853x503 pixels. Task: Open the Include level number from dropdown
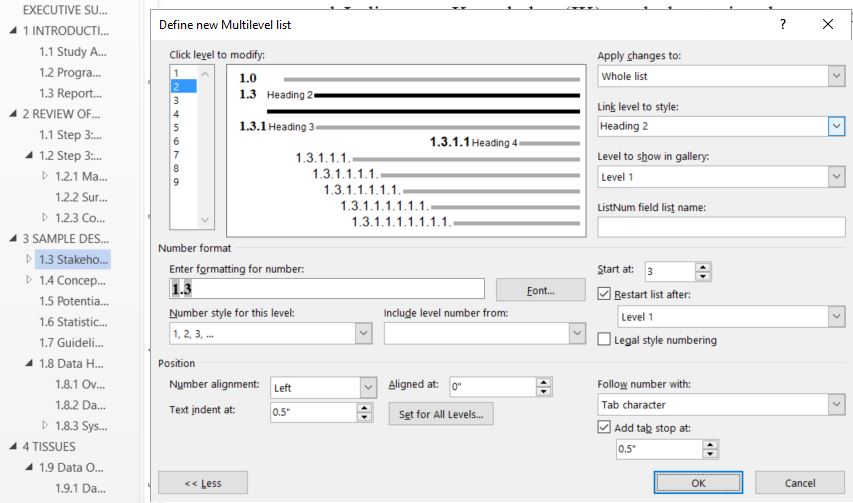coord(577,333)
